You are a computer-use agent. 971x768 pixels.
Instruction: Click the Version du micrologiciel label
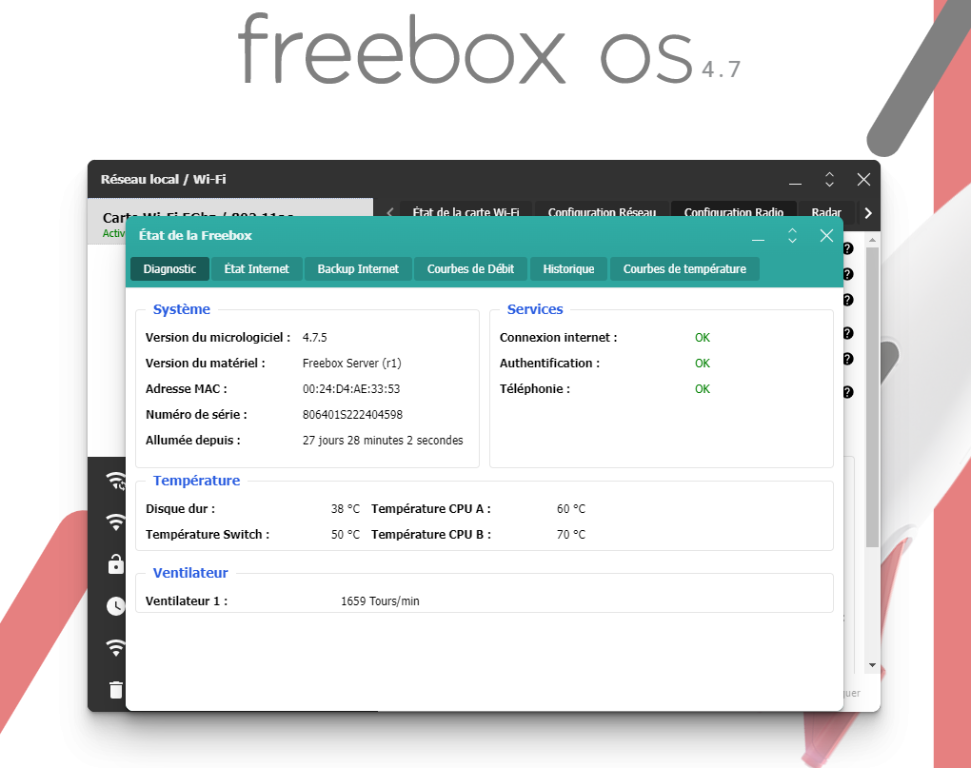(218, 338)
